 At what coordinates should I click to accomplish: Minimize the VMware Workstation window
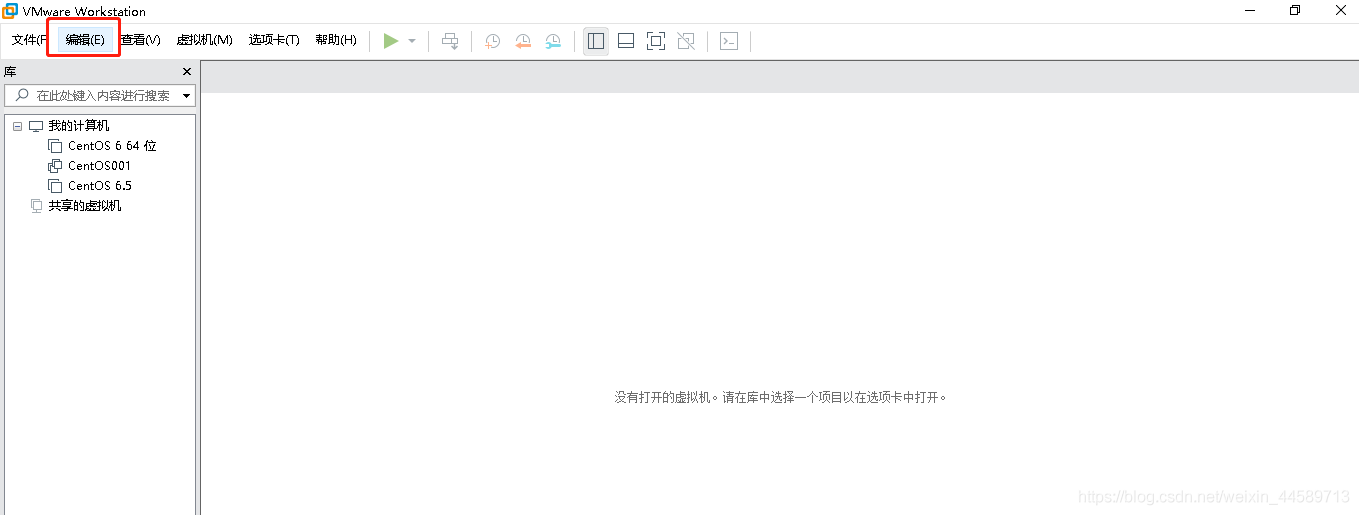pos(1250,11)
